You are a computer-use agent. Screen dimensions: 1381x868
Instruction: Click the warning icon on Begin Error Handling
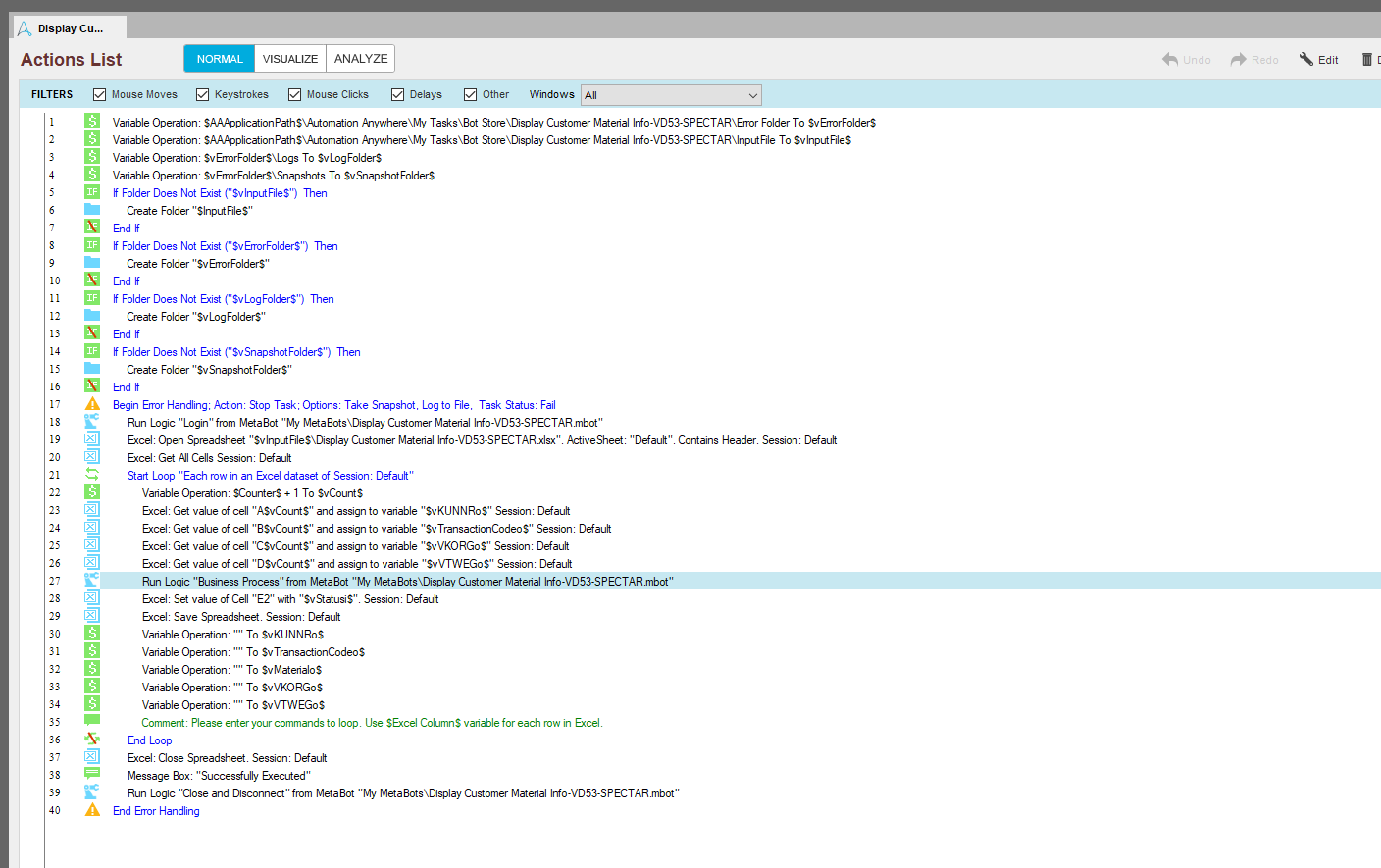pos(92,404)
